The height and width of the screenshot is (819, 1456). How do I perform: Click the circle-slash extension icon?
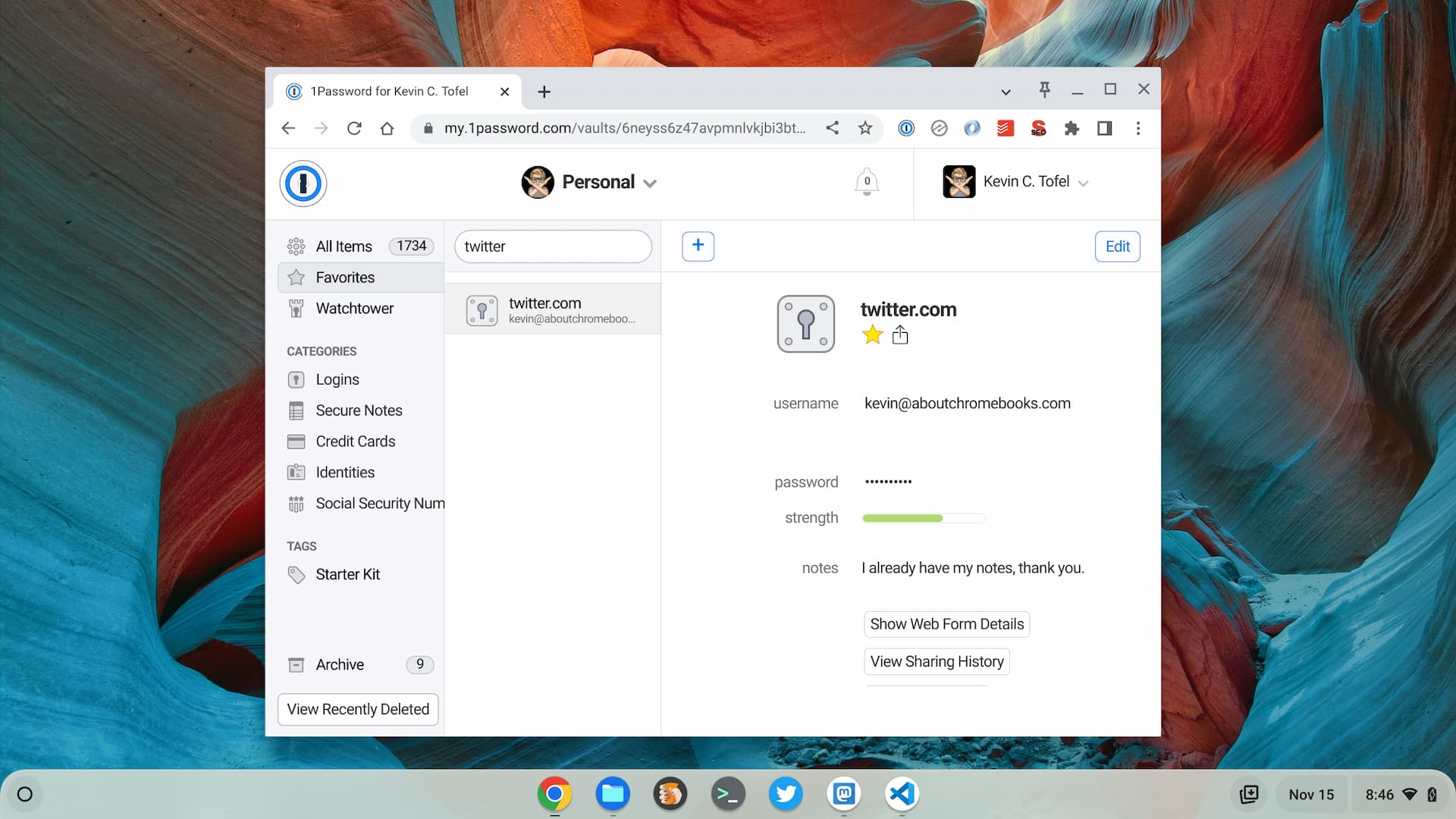click(x=939, y=128)
